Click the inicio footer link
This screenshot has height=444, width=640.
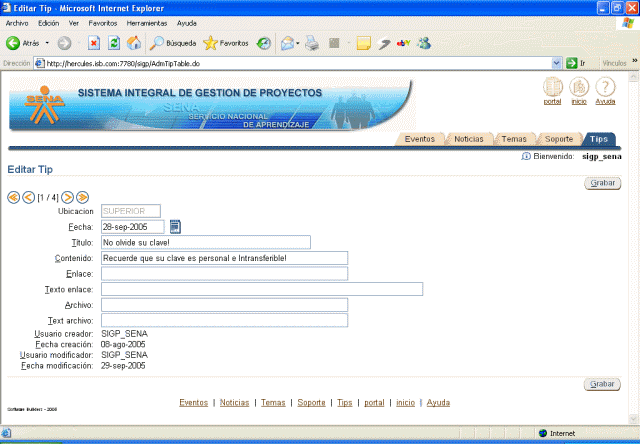[405, 403]
